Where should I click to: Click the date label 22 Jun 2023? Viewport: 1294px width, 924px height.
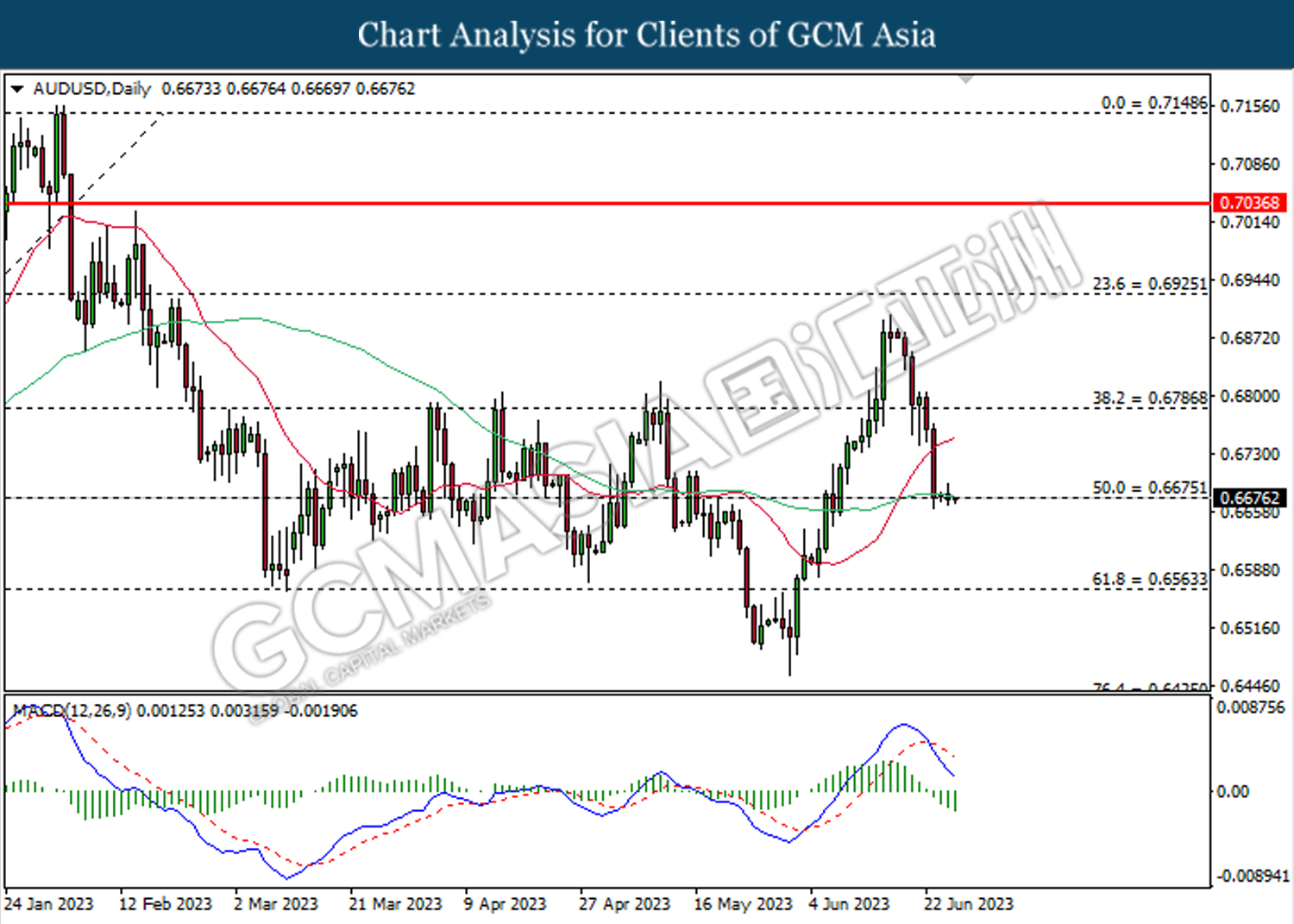pyautogui.click(x=969, y=903)
